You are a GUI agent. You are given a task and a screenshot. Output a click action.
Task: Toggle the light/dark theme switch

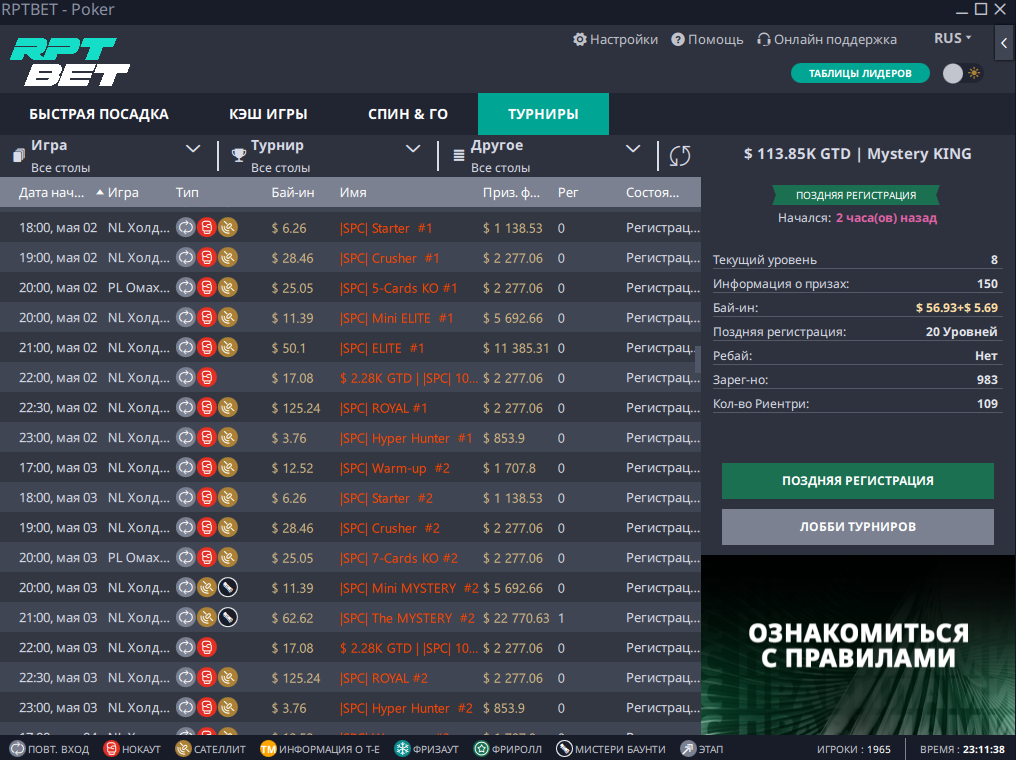pos(962,73)
